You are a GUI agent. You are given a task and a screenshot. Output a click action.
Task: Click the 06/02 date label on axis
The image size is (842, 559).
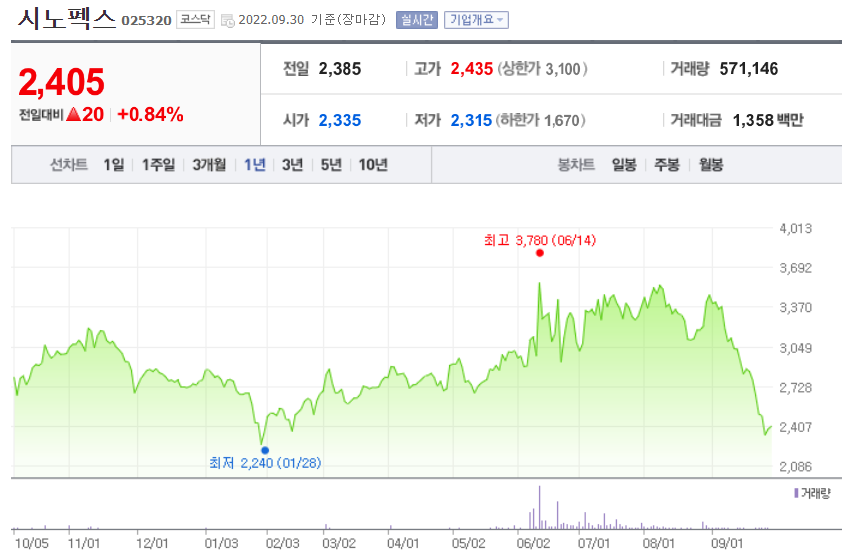coord(533,543)
